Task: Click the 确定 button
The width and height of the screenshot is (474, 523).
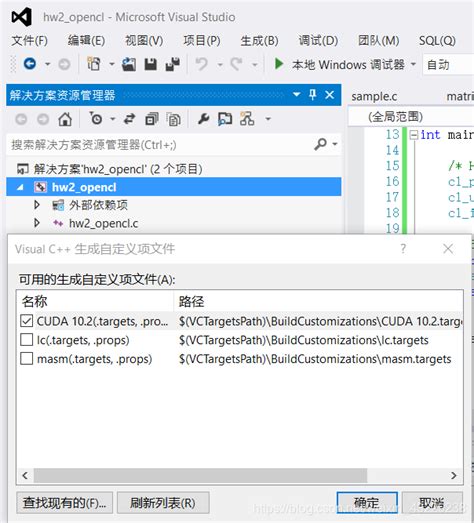Action: 367,502
